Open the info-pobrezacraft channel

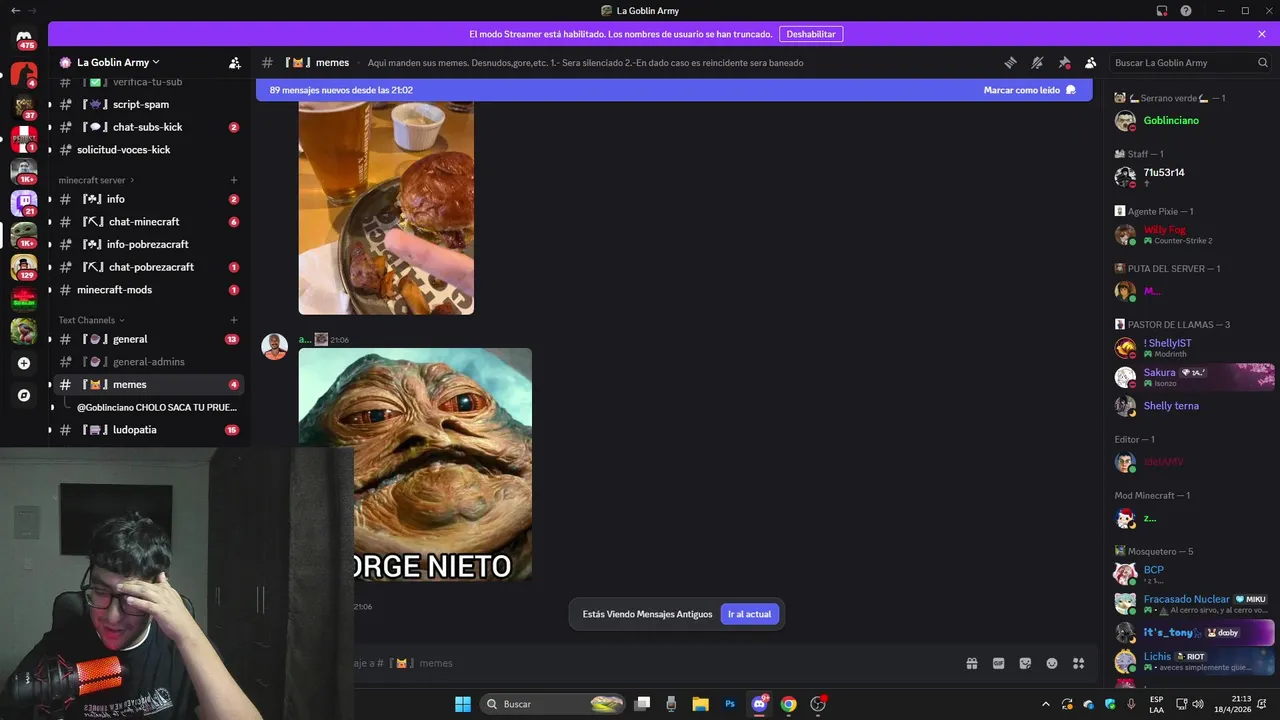coord(147,244)
